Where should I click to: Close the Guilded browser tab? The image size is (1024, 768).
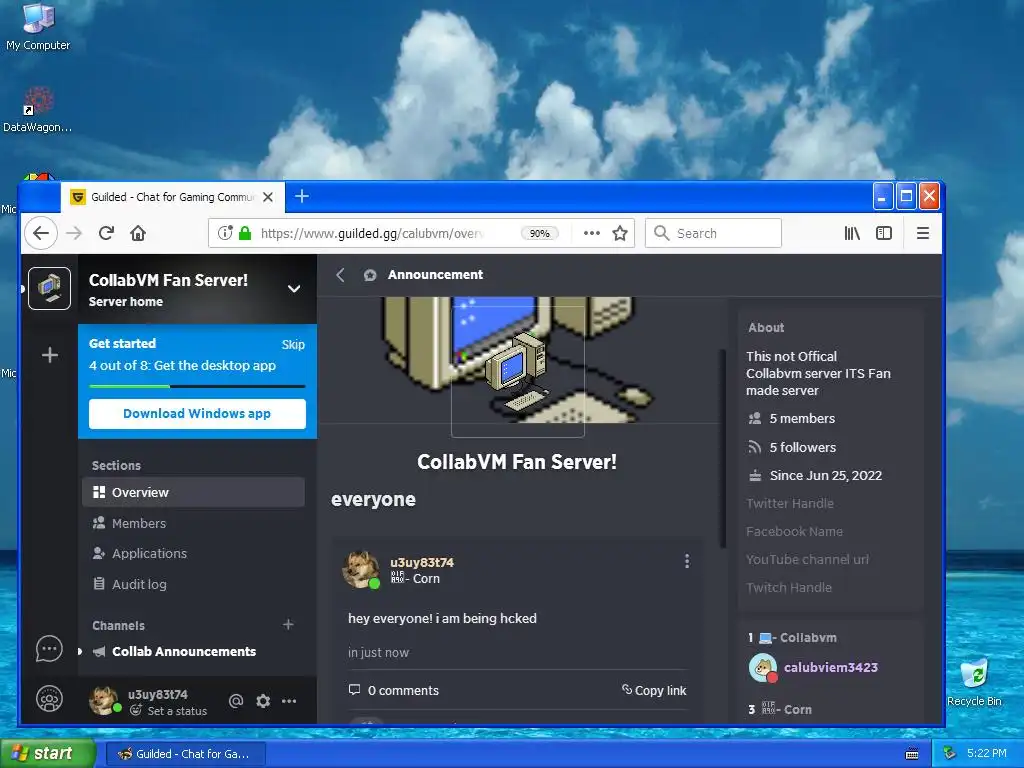point(268,197)
